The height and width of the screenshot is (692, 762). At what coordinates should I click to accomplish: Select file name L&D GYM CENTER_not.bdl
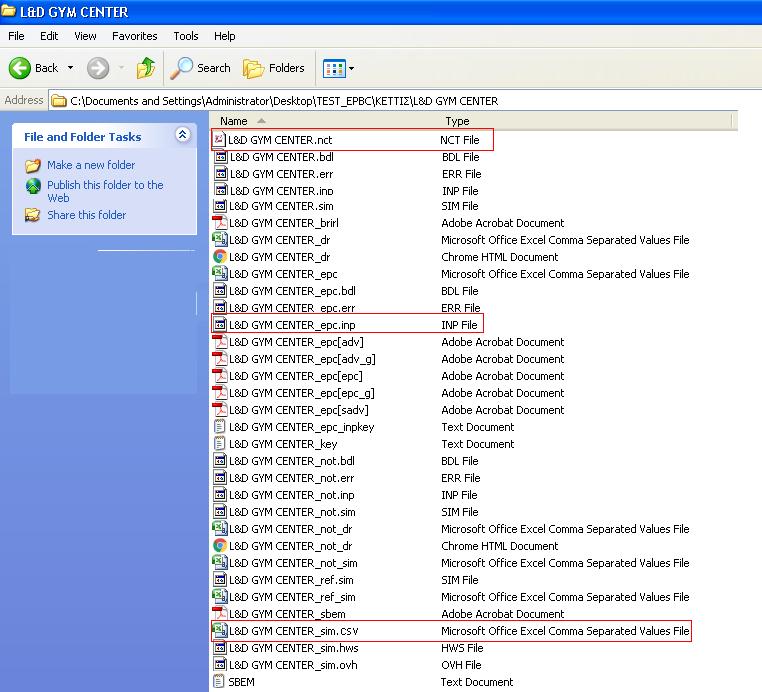coord(292,461)
